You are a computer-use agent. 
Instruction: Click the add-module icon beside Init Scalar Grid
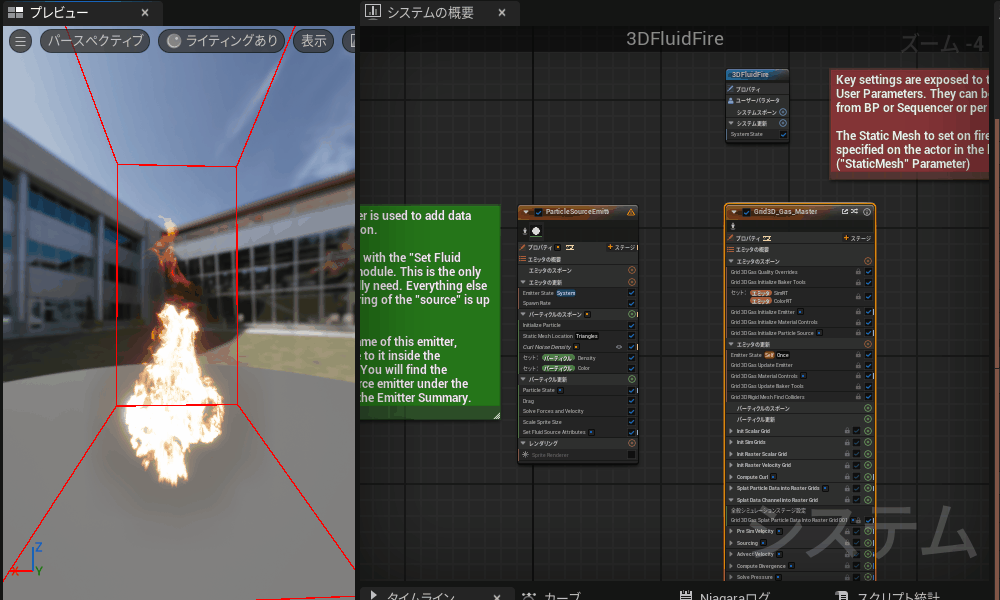click(868, 431)
